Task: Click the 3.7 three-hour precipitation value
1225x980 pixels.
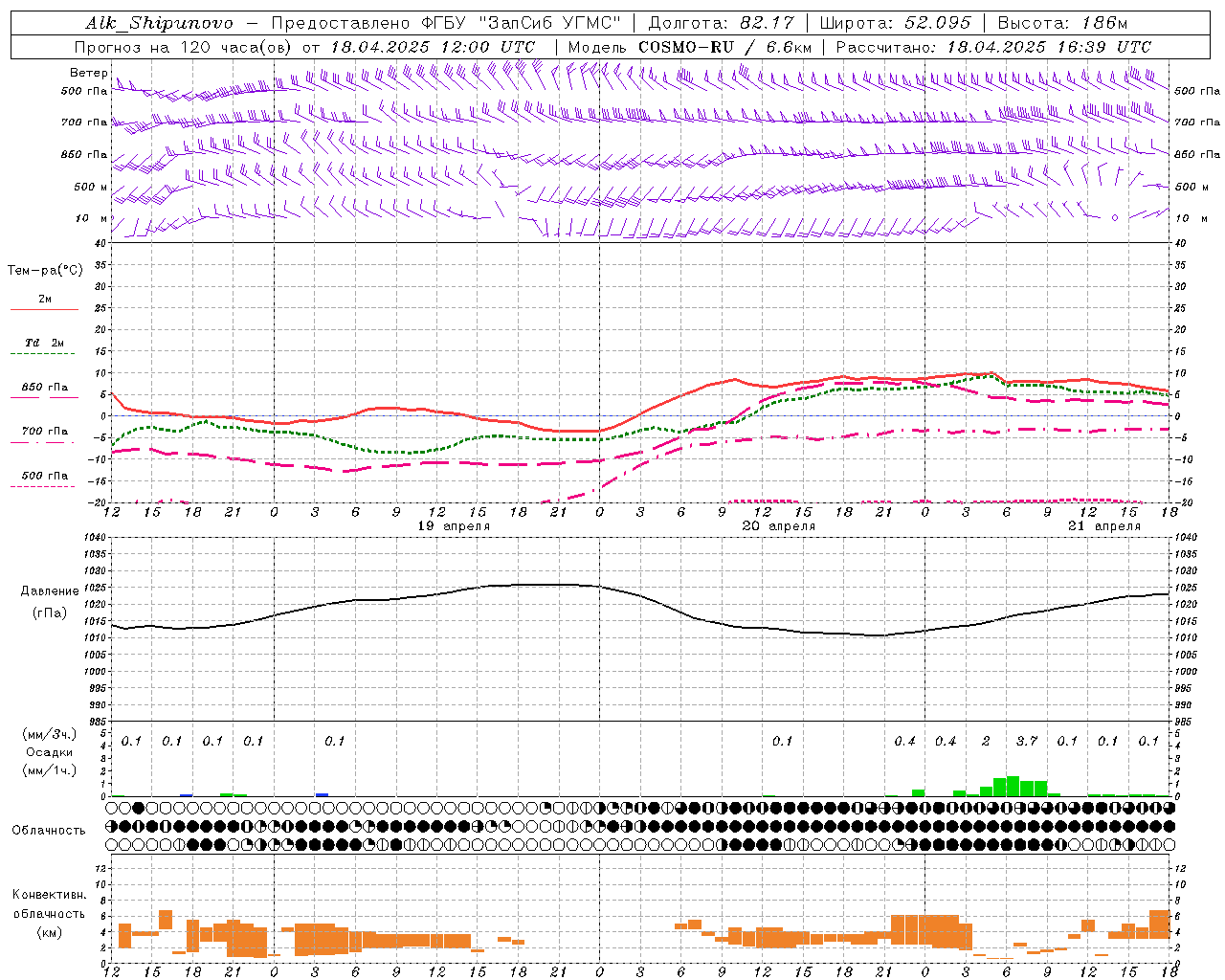Action: pos(1027,741)
